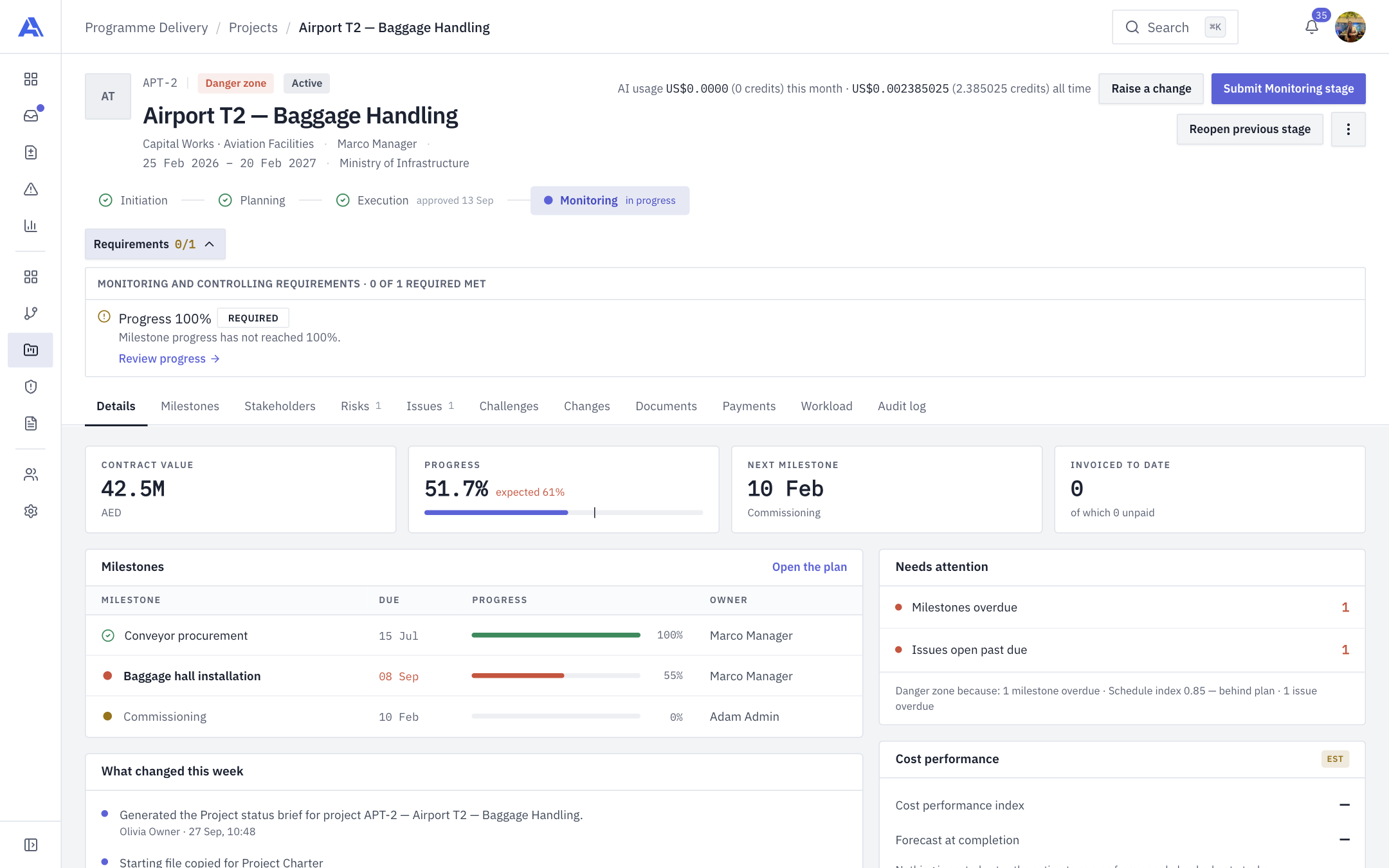Click Baggage hall installation red progress bar
The image size is (1389, 868).
[556, 676]
